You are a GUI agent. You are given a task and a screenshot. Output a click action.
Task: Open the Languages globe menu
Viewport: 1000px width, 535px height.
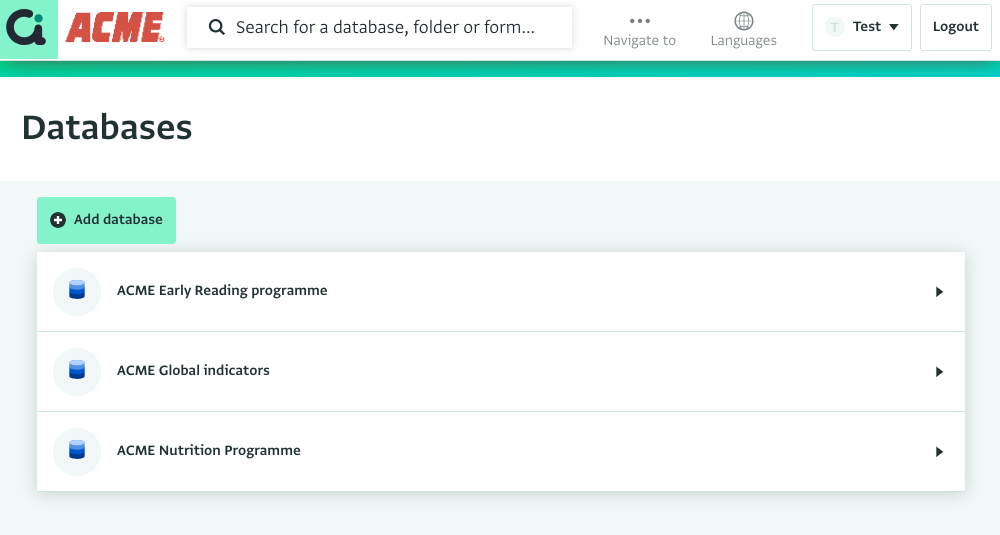click(744, 30)
